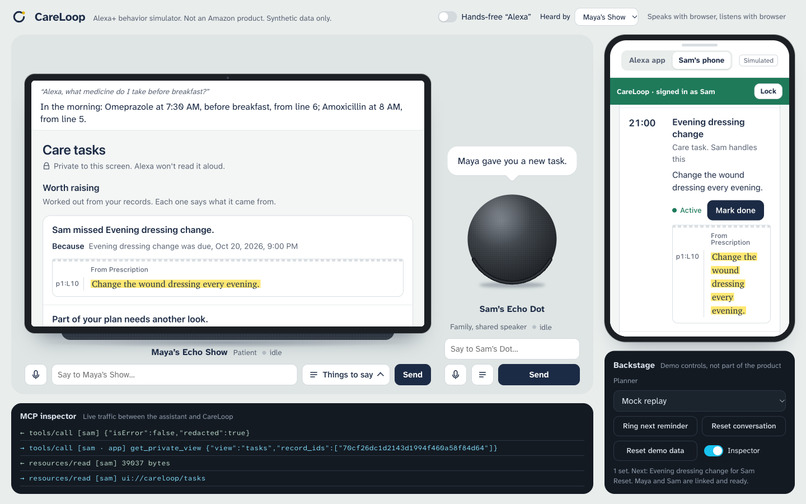Send message to Maya's Echo Show

tap(412, 374)
